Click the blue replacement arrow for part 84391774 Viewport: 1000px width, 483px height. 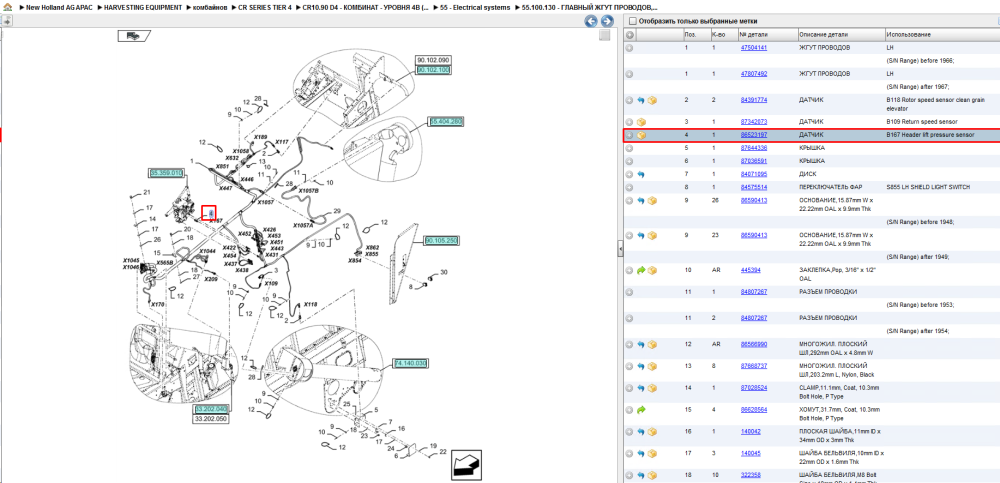(641, 100)
